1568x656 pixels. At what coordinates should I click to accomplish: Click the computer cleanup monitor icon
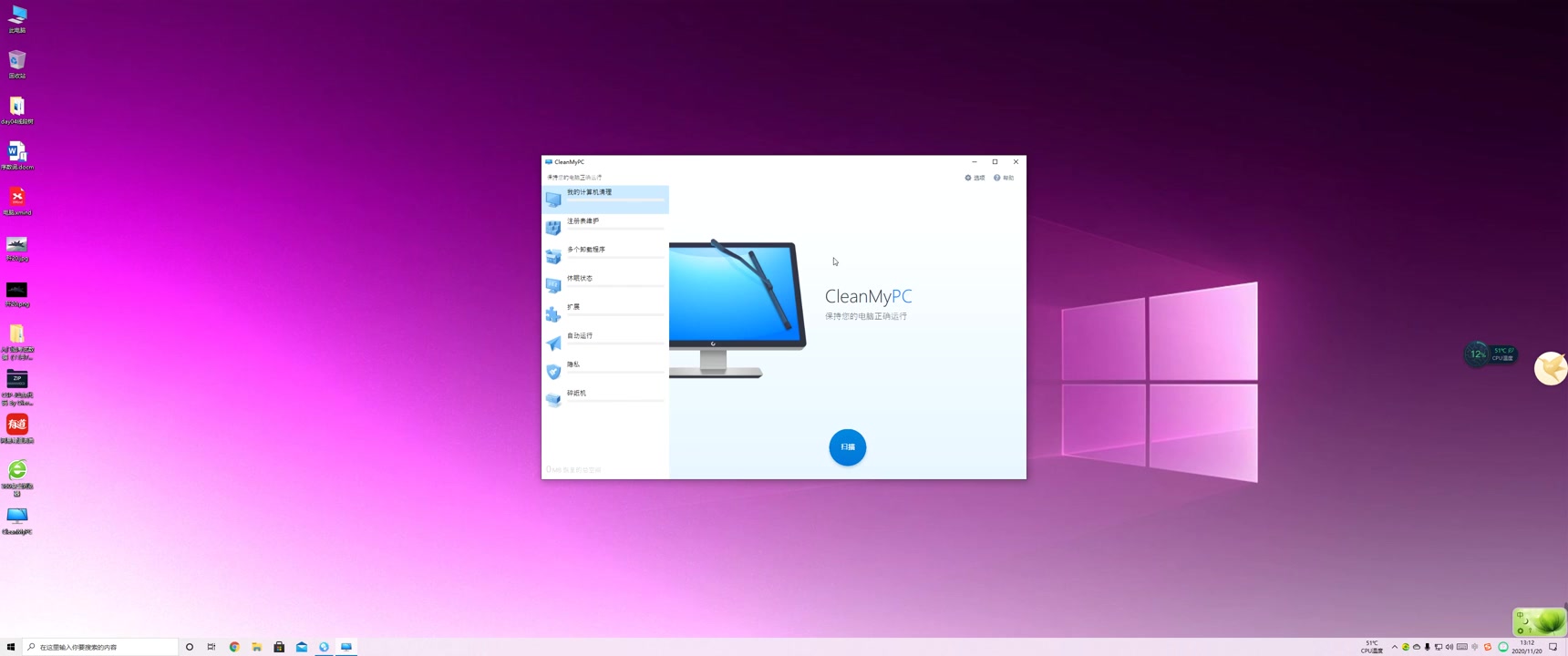(553, 200)
